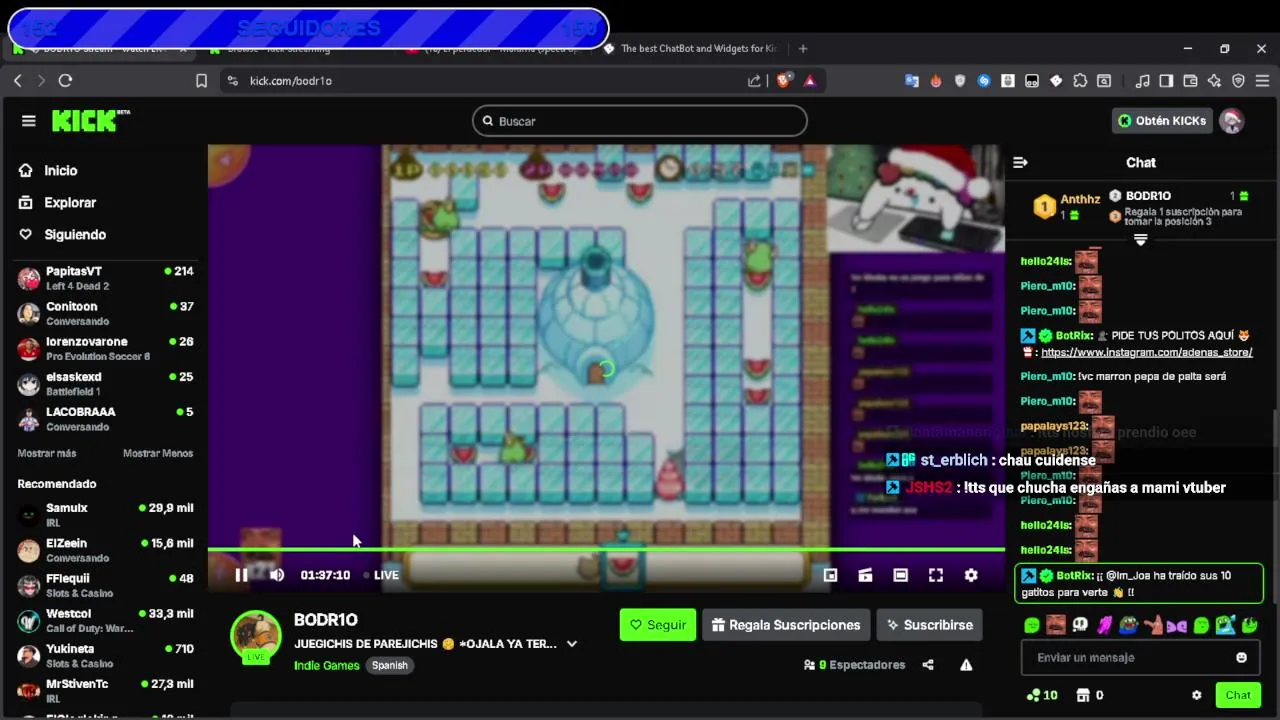The height and width of the screenshot is (720, 1280).
Task: Open Brave wallet icon in toolbar
Action: click(1190, 81)
